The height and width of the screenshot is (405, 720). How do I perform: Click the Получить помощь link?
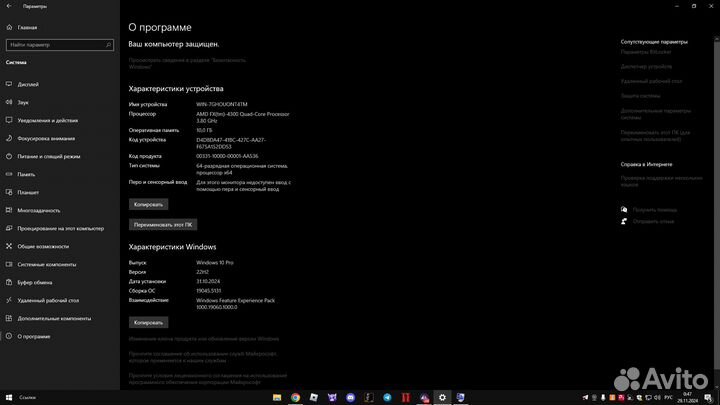654,210
